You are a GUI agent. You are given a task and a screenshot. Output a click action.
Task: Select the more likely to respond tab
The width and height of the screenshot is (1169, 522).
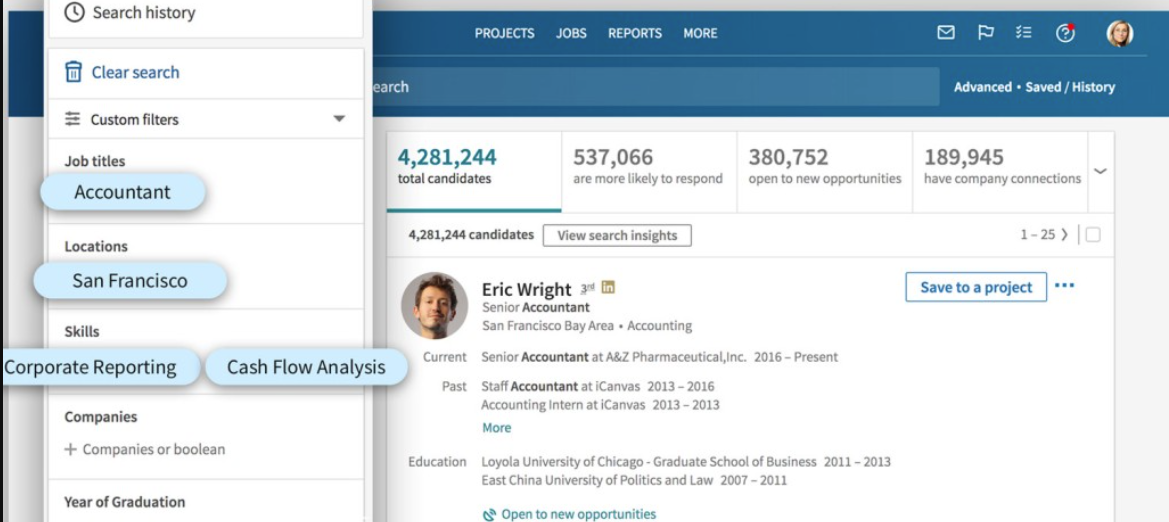(x=649, y=172)
